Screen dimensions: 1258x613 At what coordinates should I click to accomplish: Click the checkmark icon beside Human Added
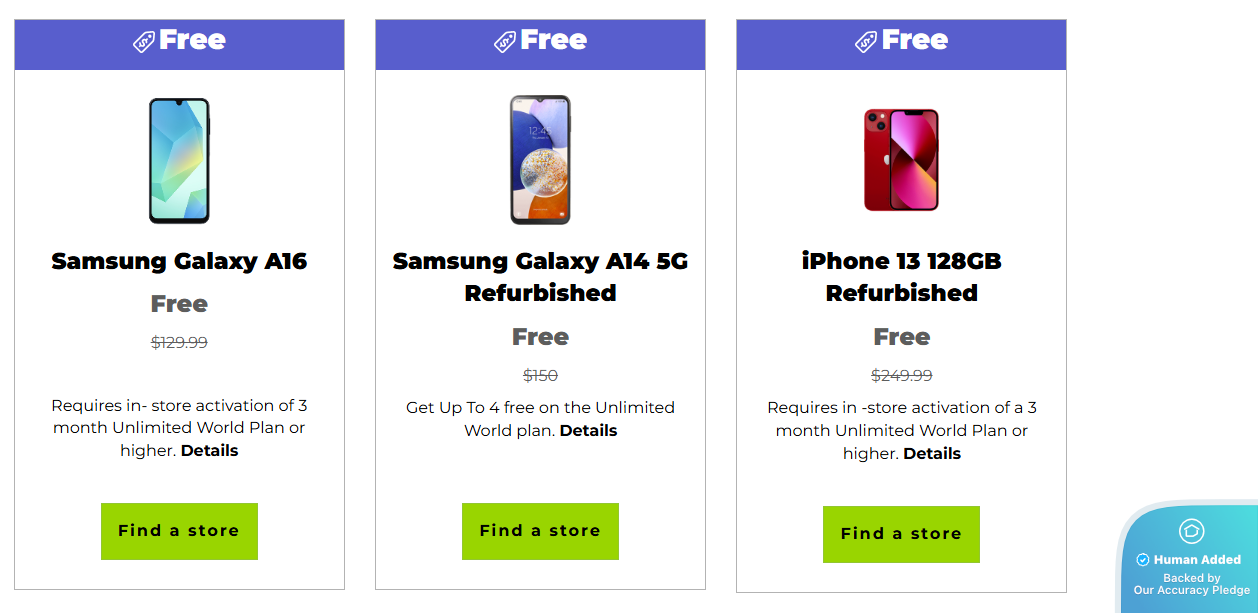point(1143,560)
